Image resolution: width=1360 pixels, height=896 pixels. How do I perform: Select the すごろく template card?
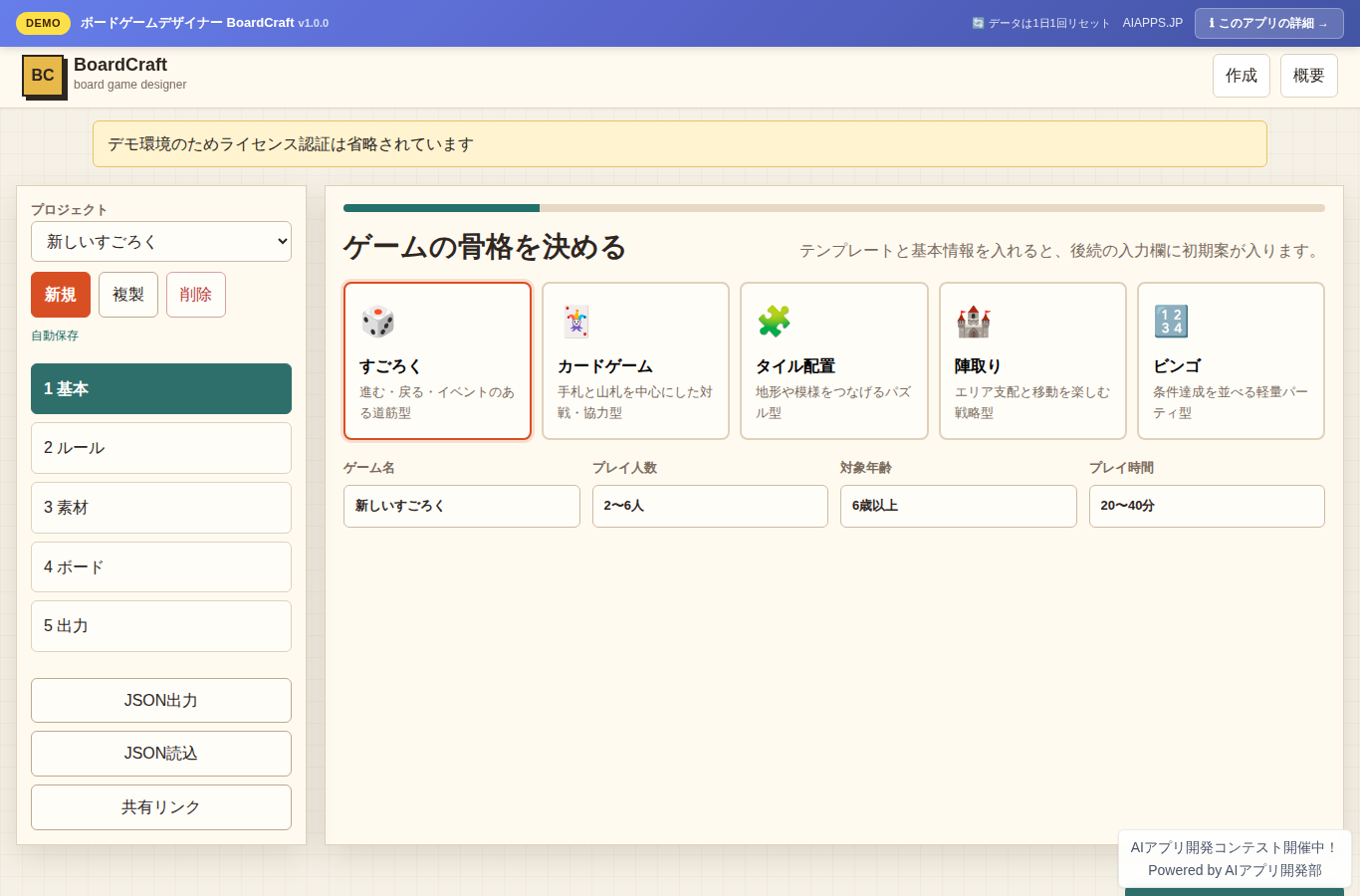(437, 360)
